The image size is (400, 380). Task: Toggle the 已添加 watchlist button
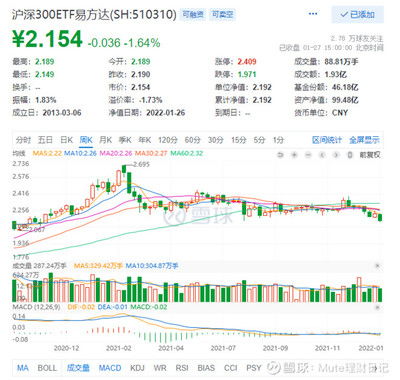[357, 15]
